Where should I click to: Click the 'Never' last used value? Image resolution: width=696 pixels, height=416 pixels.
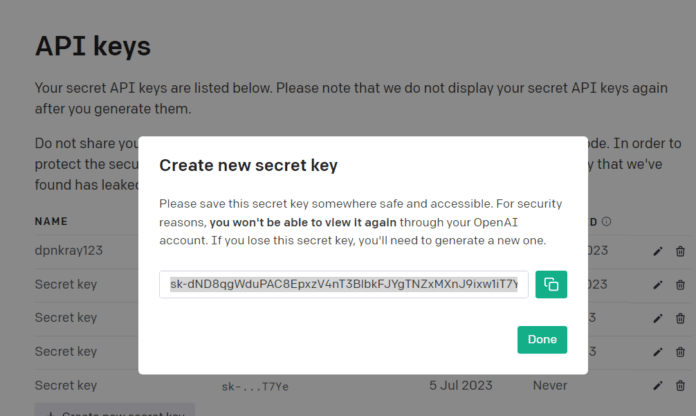[549, 385]
